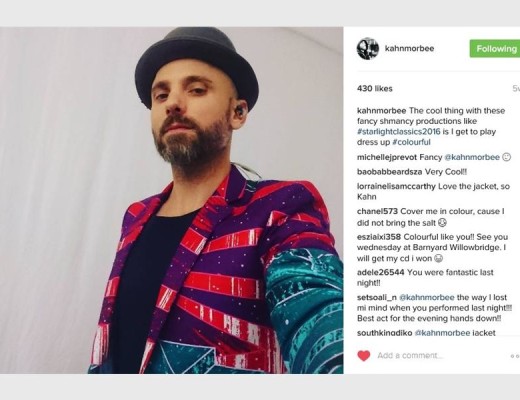Click @kahnmorbee mention in michellejprevot's comment

[472, 157]
